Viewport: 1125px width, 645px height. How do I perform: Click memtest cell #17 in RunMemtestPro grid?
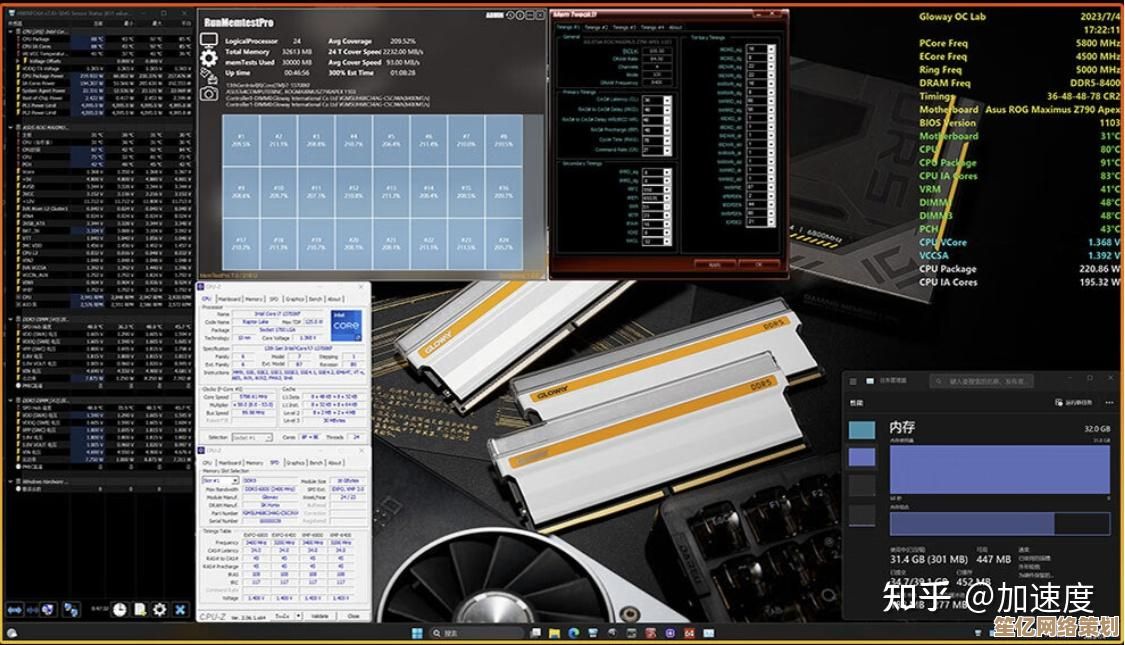[241, 245]
